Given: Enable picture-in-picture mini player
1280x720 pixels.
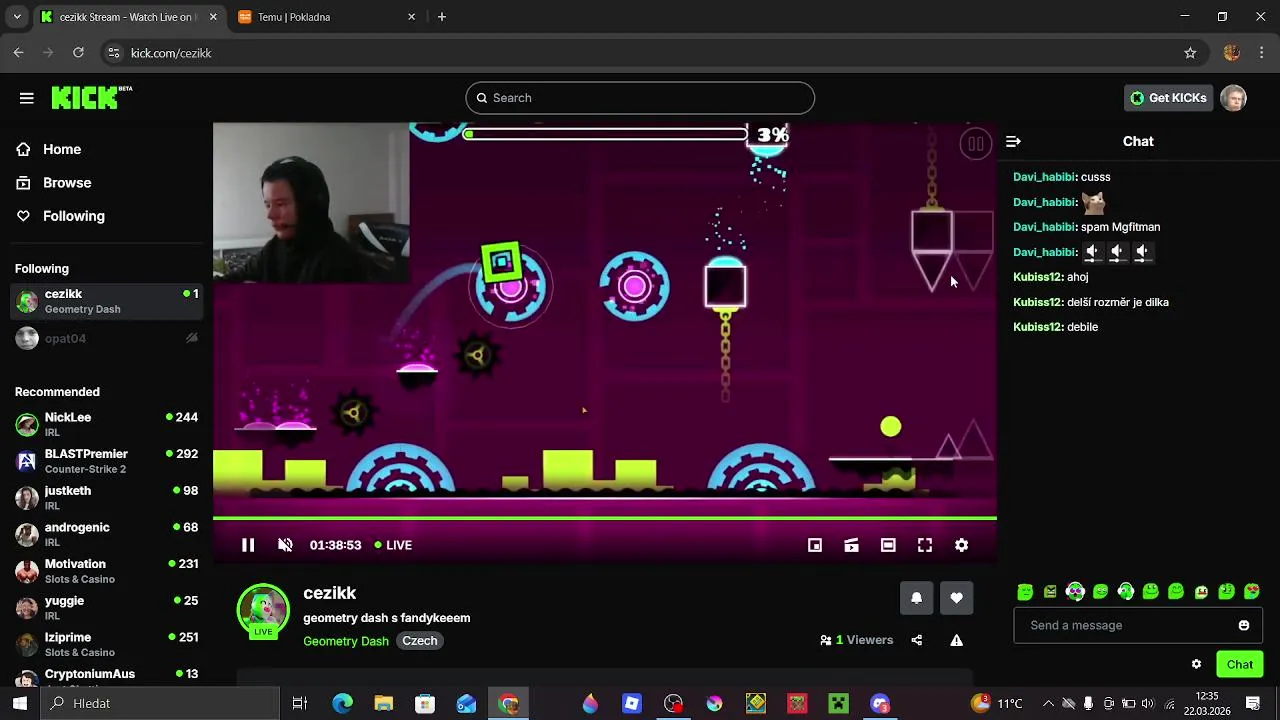Looking at the screenshot, I should 815,545.
